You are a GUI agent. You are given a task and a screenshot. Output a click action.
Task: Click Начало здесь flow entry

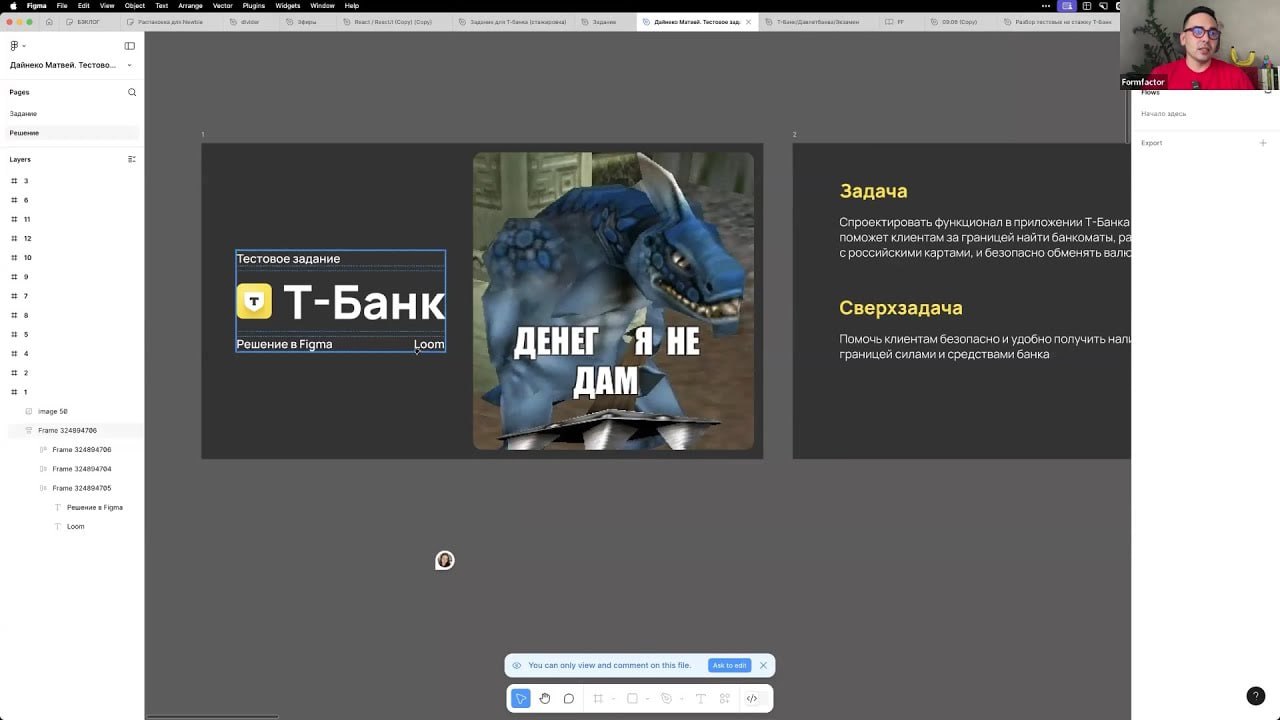pyautogui.click(x=1163, y=114)
